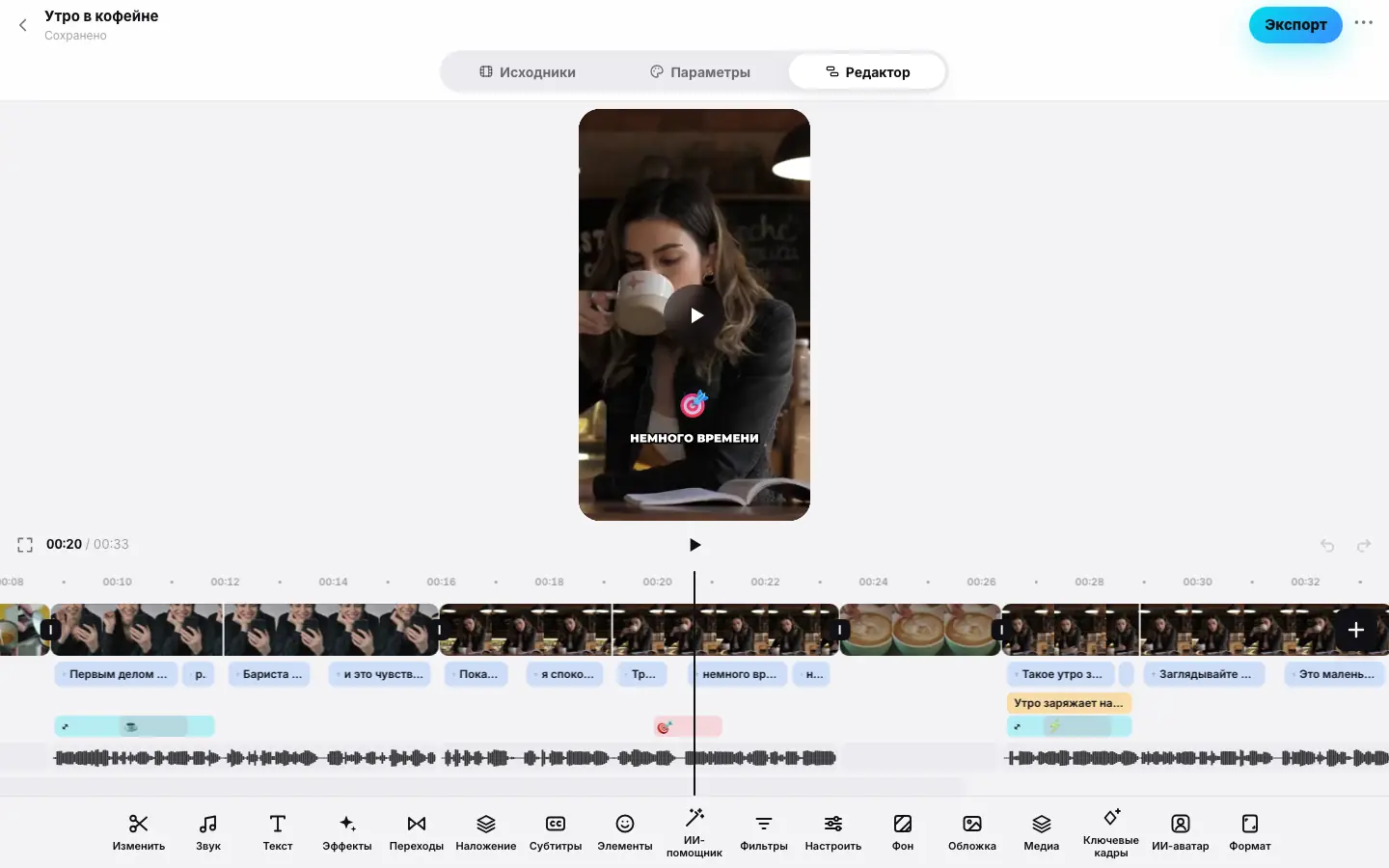
Task: Open the Фон background tool
Action: 903,833
